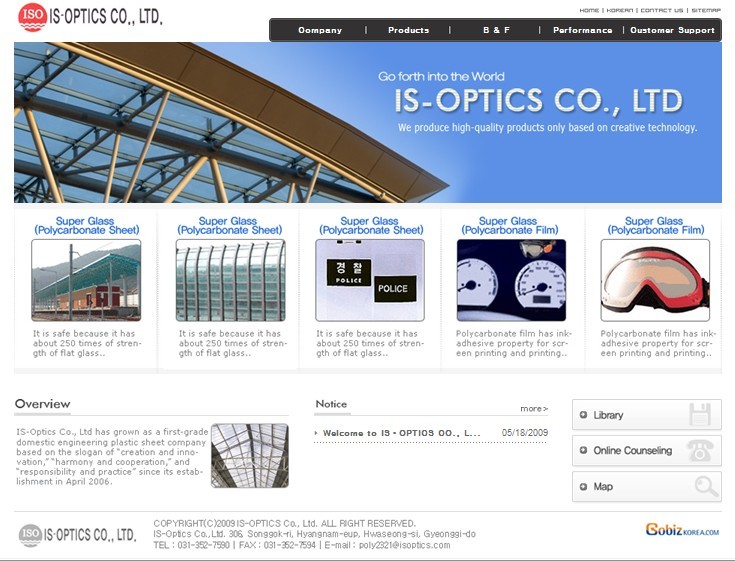Open the Map button
This screenshot has width=735, height=561.
click(x=647, y=486)
